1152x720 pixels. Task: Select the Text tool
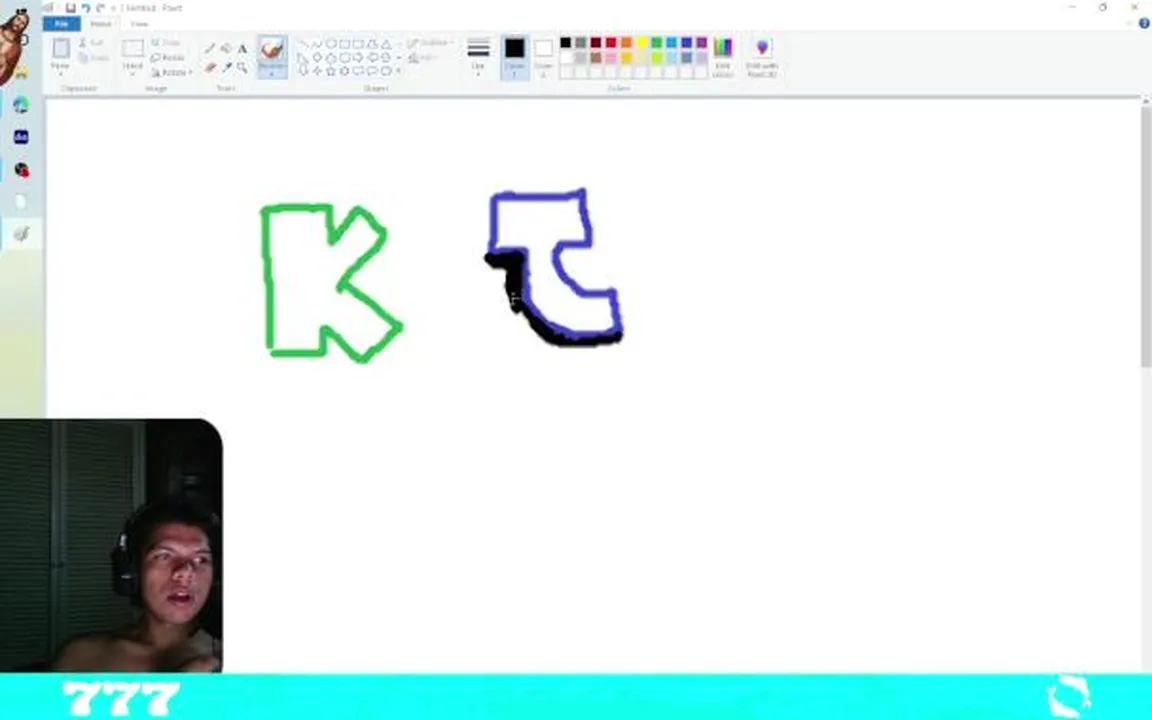click(242, 48)
